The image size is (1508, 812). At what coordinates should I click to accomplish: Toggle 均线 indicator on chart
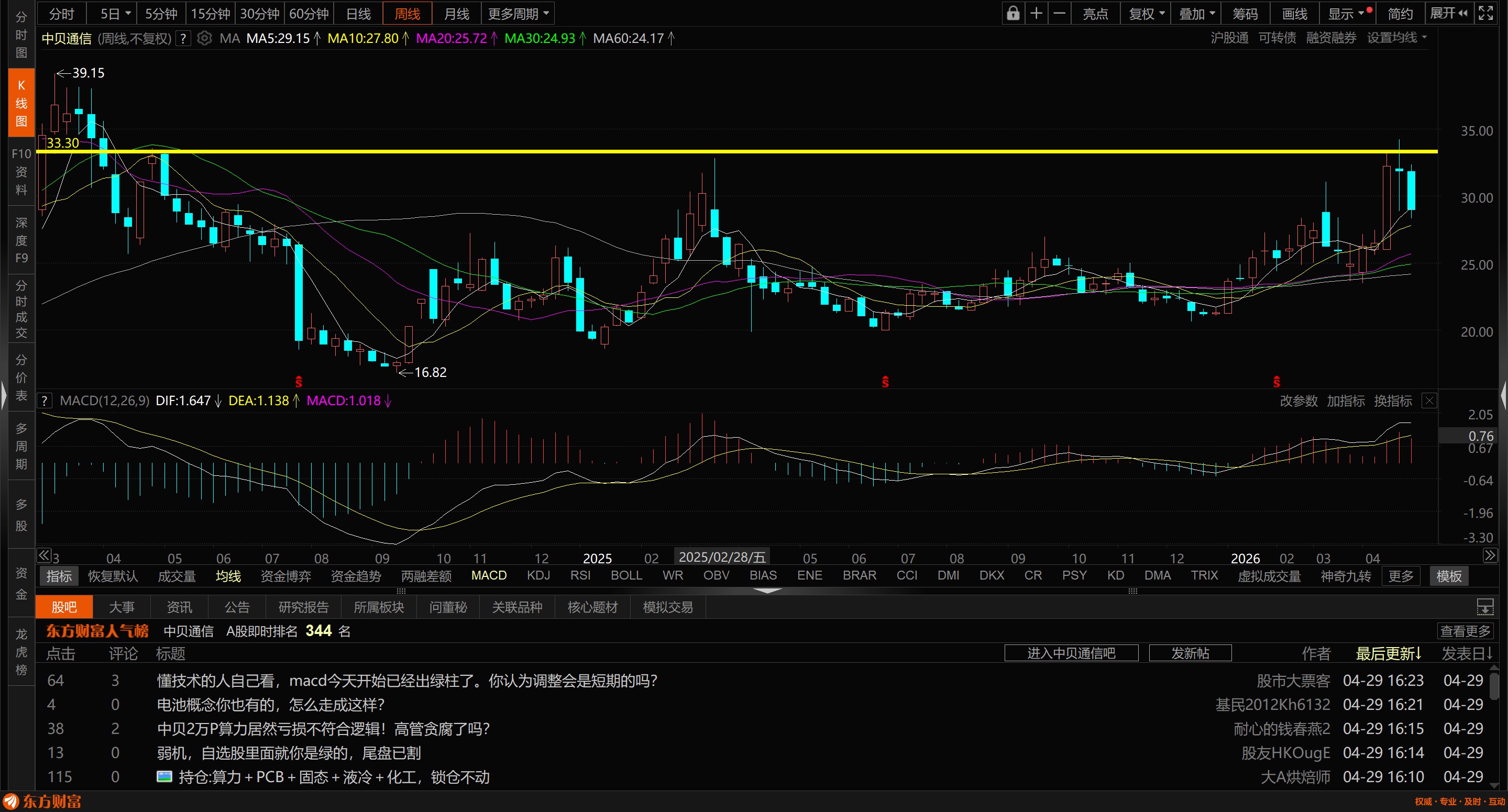click(228, 576)
